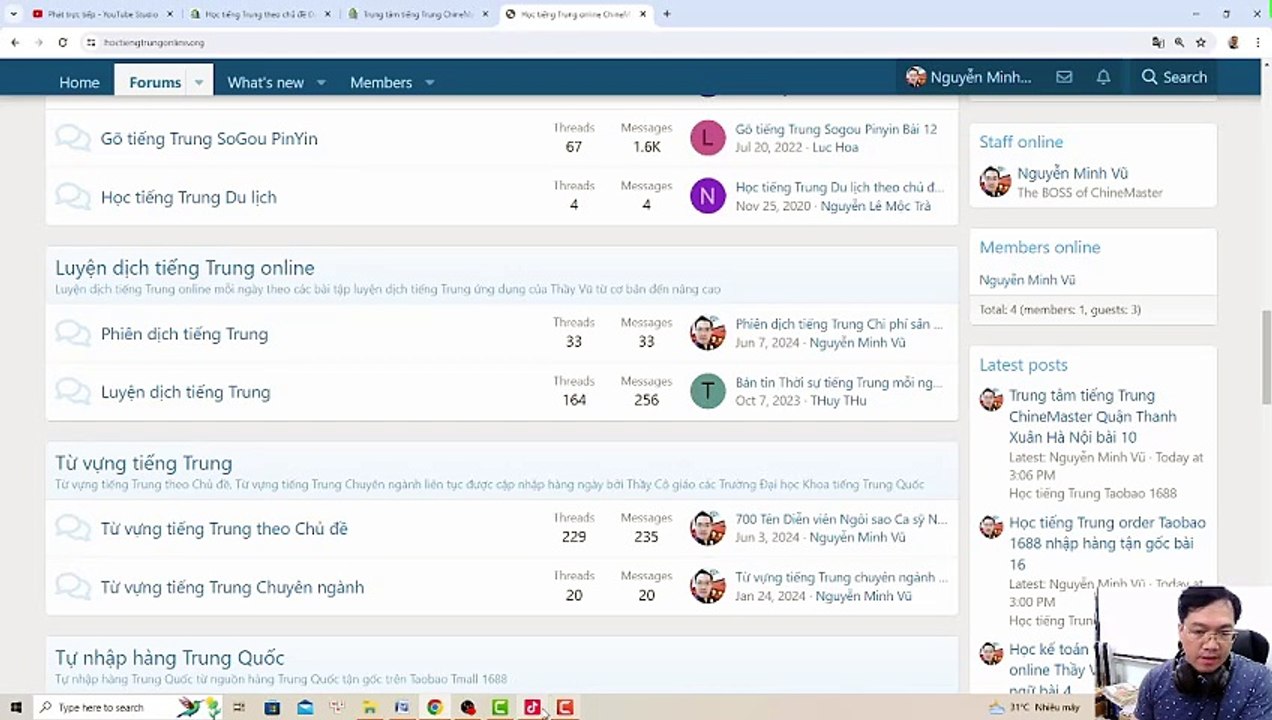Click the browser address bar URL
Screen dimensions: 1272x720
click(x=154, y=43)
